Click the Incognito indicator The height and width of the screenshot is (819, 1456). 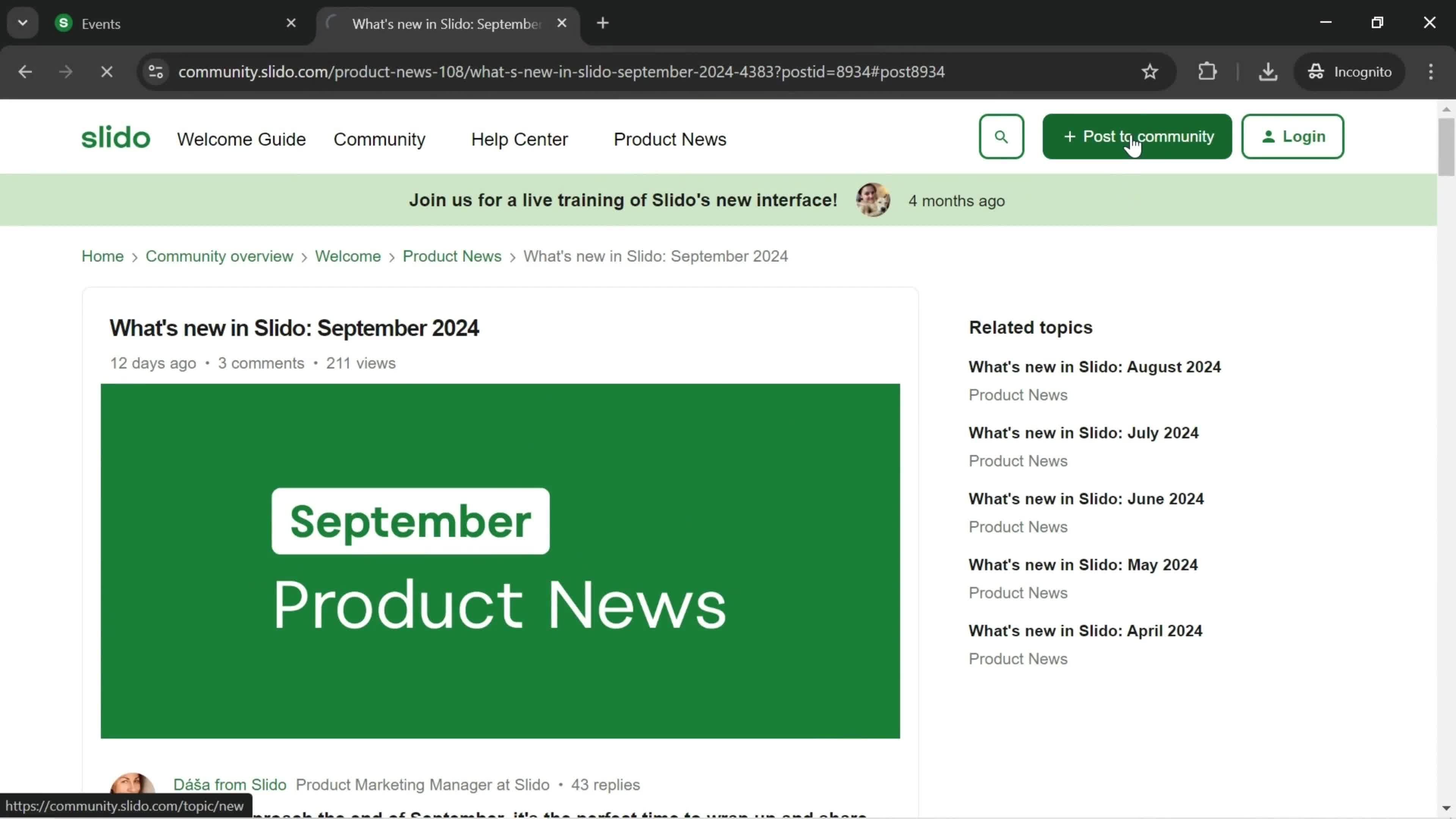pos(1349,72)
